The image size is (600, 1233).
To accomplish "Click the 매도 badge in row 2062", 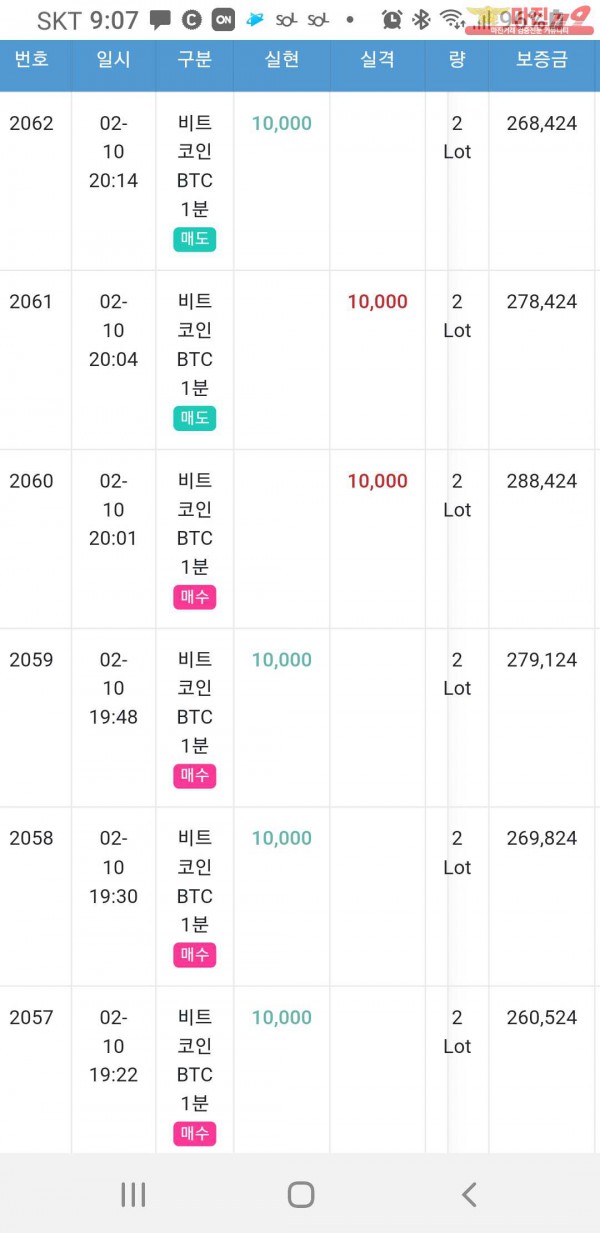I will click(x=194, y=240).
